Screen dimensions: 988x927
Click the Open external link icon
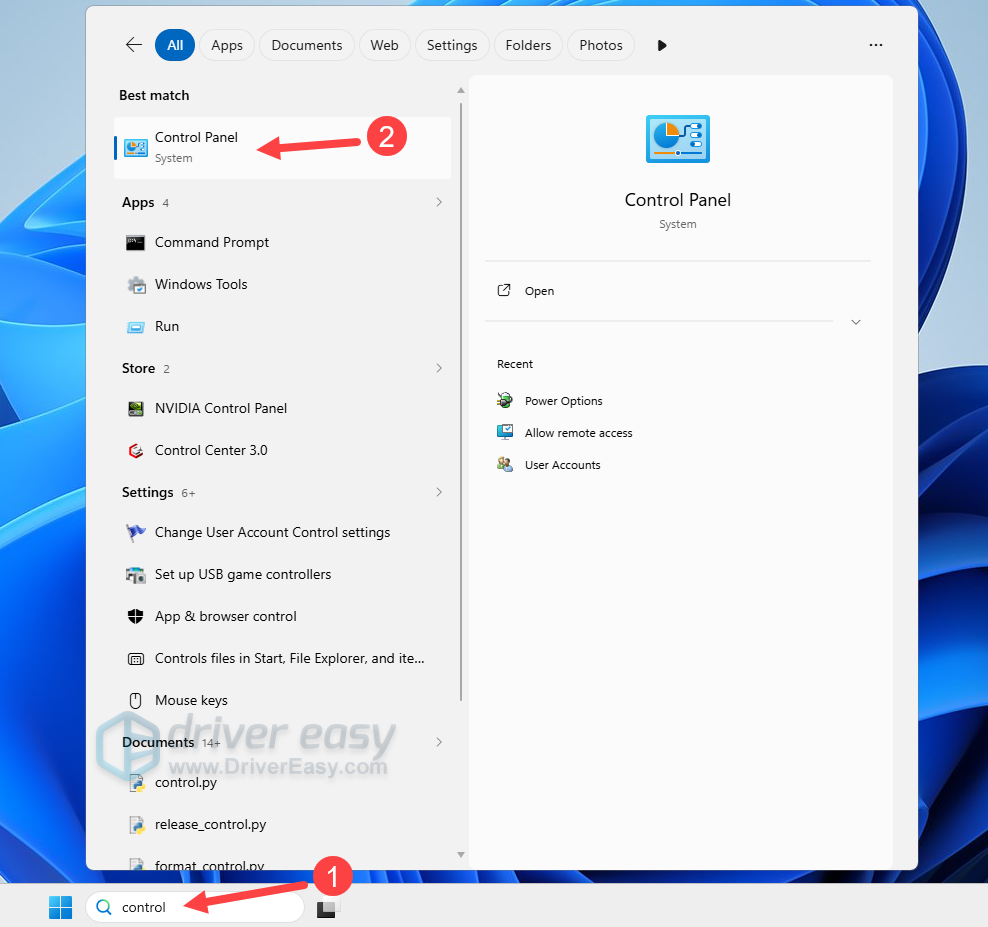504,291
